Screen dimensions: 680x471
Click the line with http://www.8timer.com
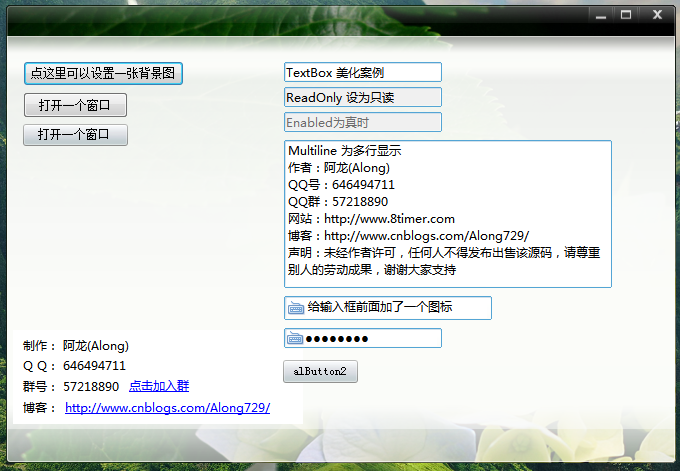[x=371, y=219]
